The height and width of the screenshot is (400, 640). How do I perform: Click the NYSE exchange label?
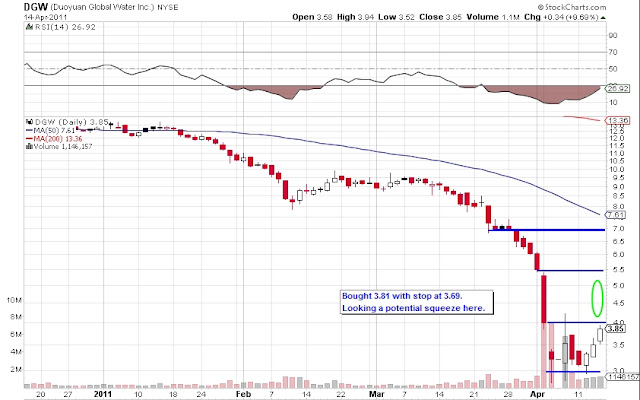168,7
